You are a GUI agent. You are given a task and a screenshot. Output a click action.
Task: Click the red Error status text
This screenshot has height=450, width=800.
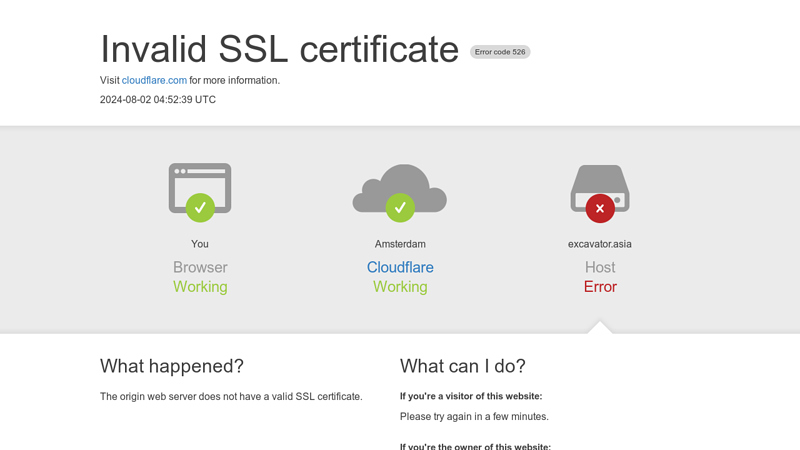tap(600, 287)
